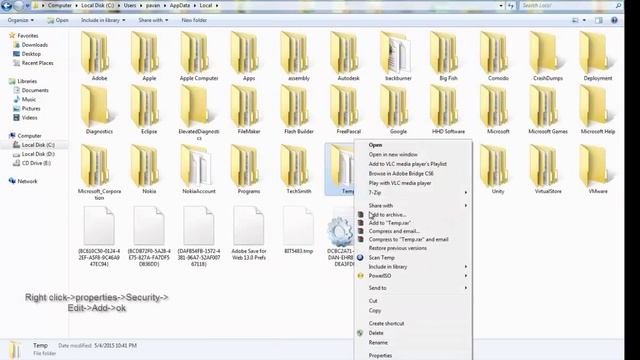
Task: Select the Microsoft Games folder
Action: 548,110
